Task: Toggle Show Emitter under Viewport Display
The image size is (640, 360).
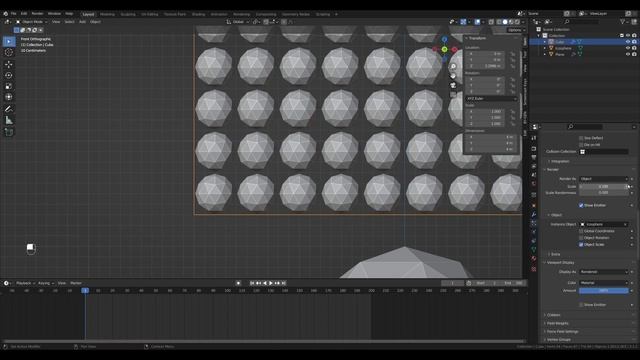Action: tap(581, 305)
